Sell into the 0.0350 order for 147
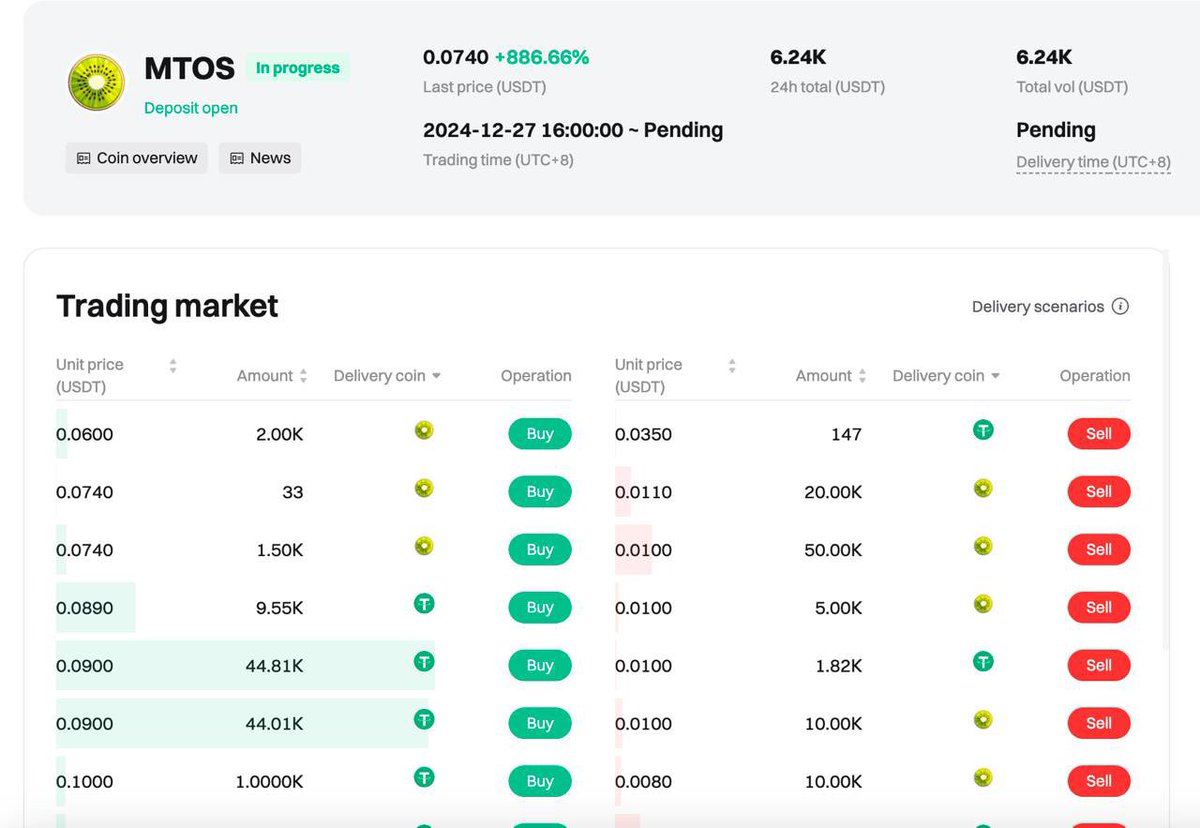Screen dimensions: 1200x828 tap(1099, 434)
